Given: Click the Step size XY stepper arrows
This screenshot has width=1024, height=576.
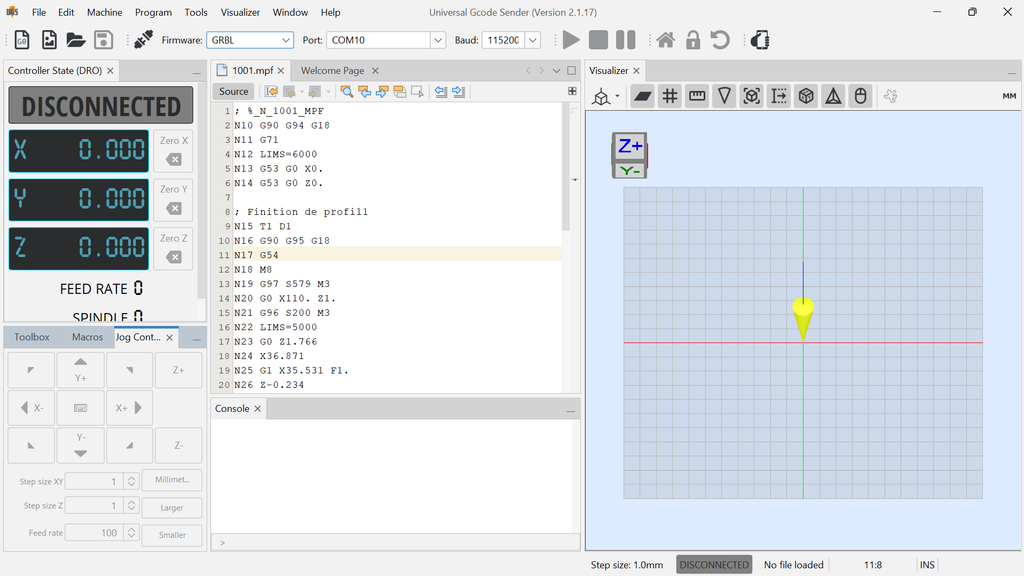Looking at the screenshot, I should (x=131, y=481).
